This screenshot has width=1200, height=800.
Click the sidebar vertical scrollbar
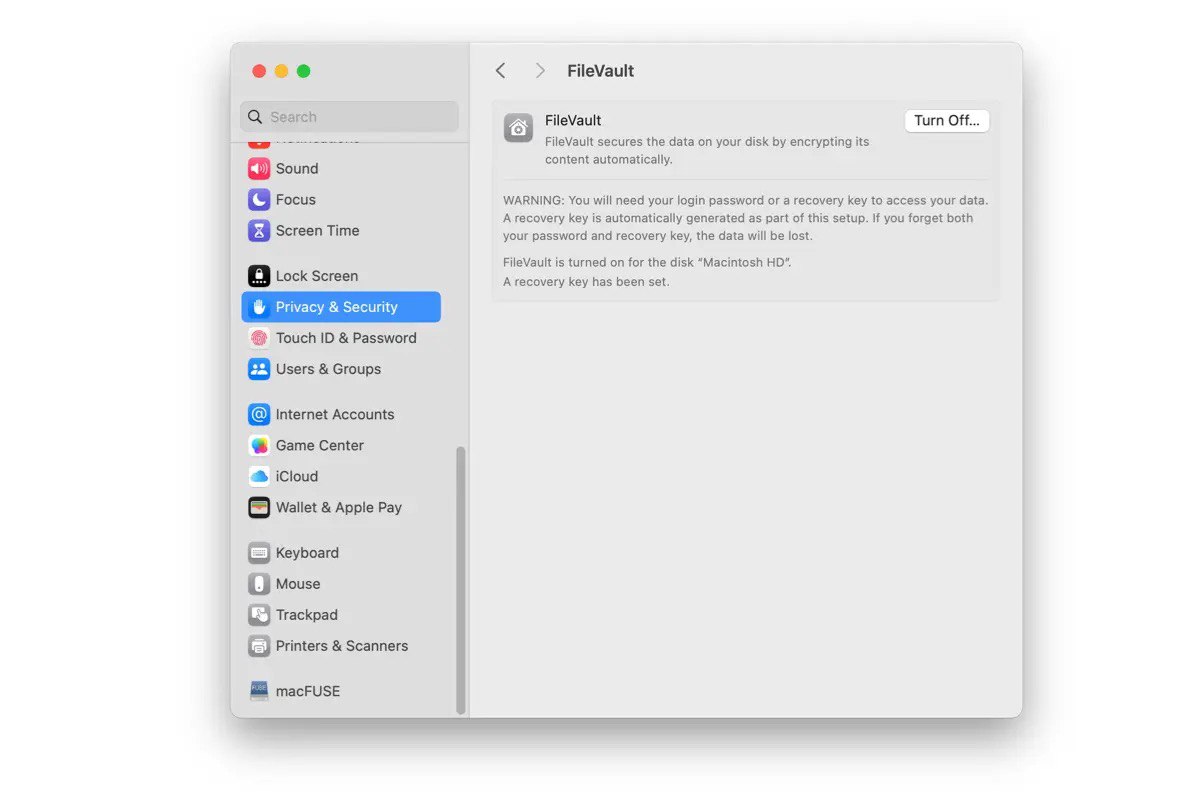click(461, 580)
